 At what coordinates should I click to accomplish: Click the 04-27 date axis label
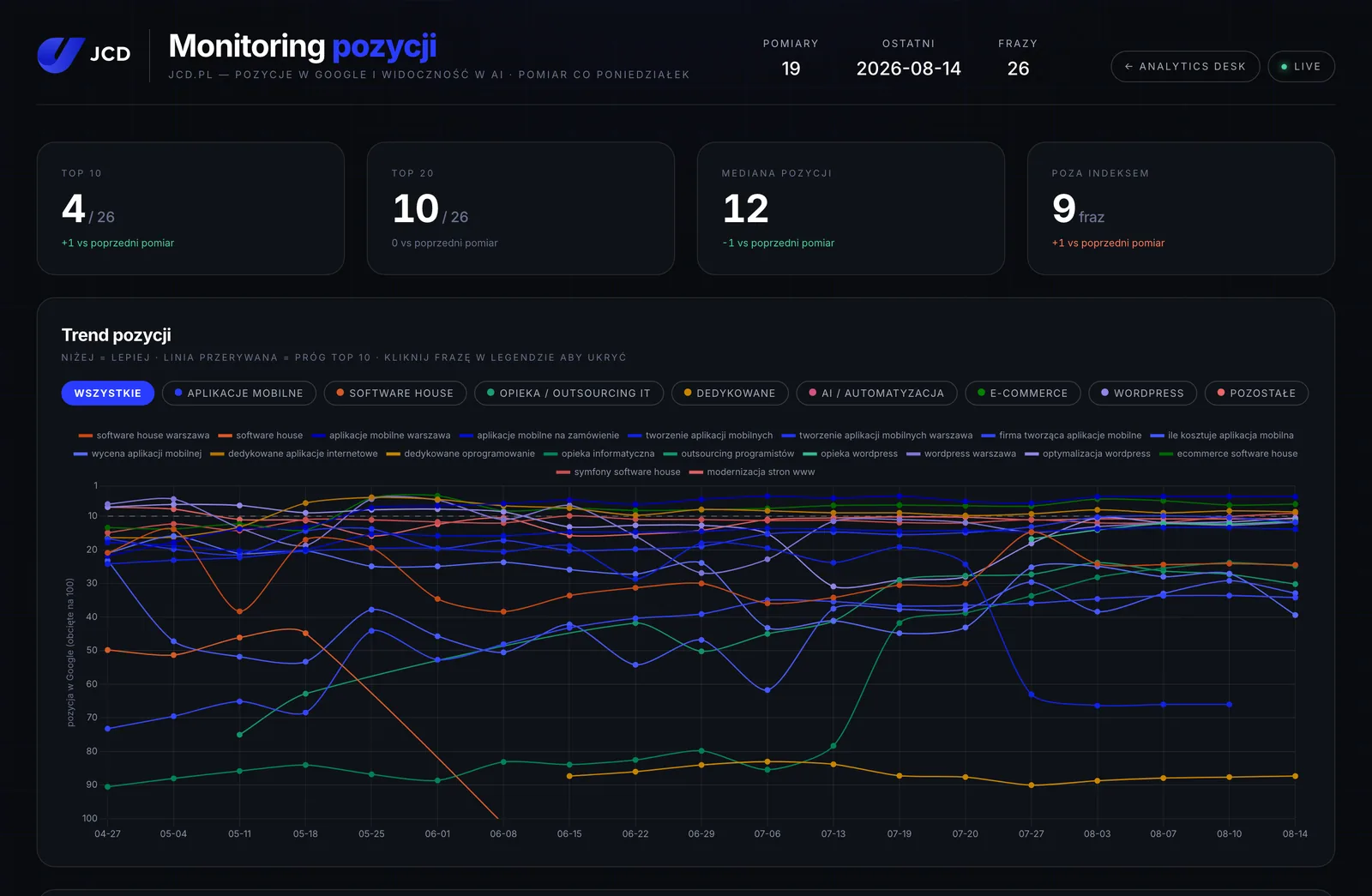pyautogui.click(x=107, y=834)
